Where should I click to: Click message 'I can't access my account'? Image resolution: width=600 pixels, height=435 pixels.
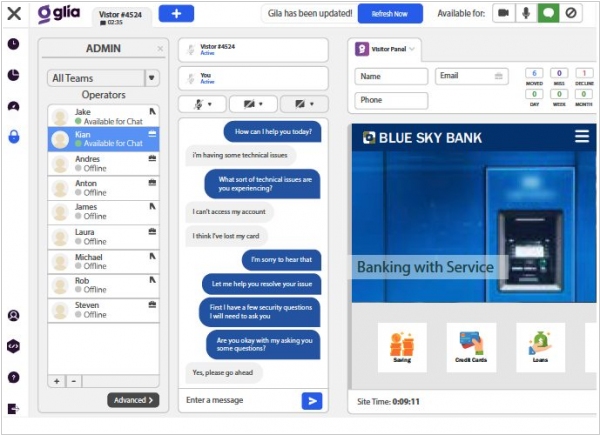[229, 212]
